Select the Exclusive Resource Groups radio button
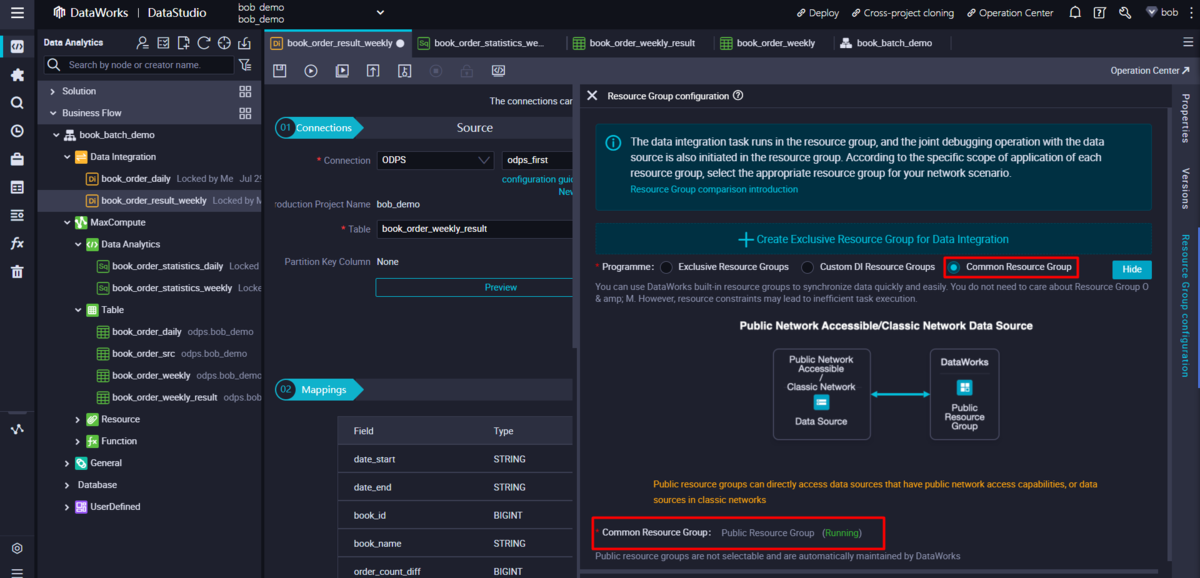1200x578 pixels. 666,267
